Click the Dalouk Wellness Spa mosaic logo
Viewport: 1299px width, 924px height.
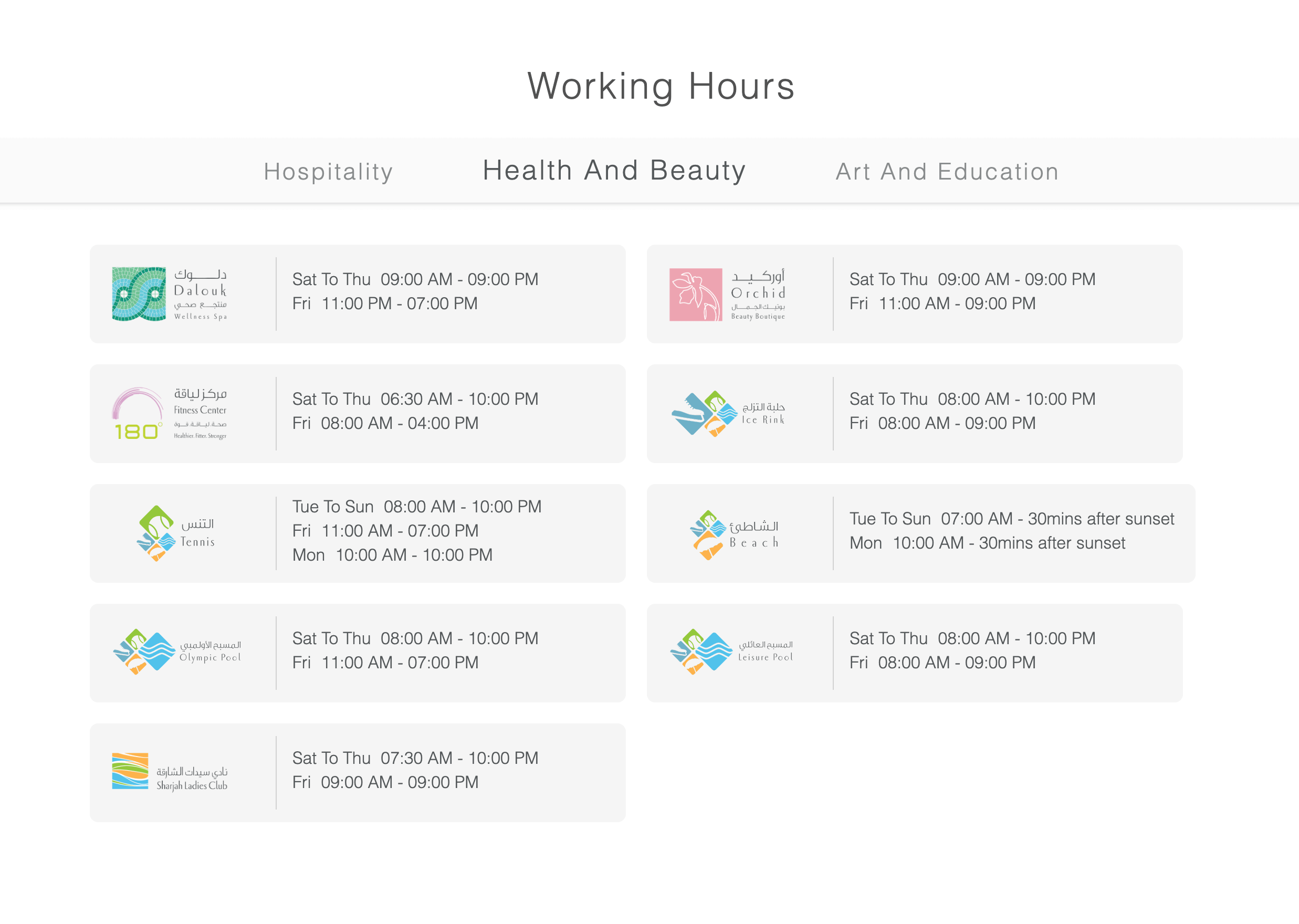[169, 294]
